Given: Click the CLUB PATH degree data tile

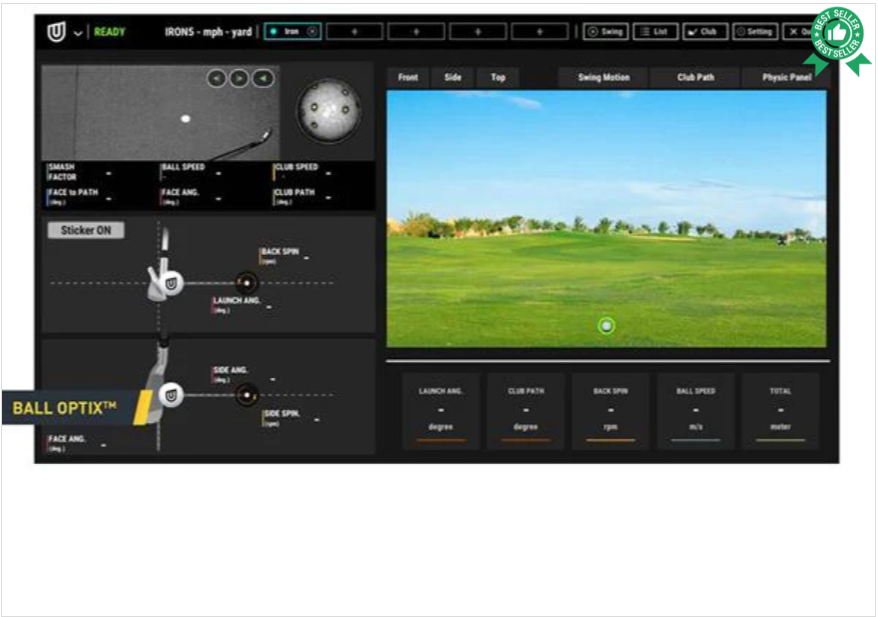Looking at the screenshot, I should (x=526, y=411).
